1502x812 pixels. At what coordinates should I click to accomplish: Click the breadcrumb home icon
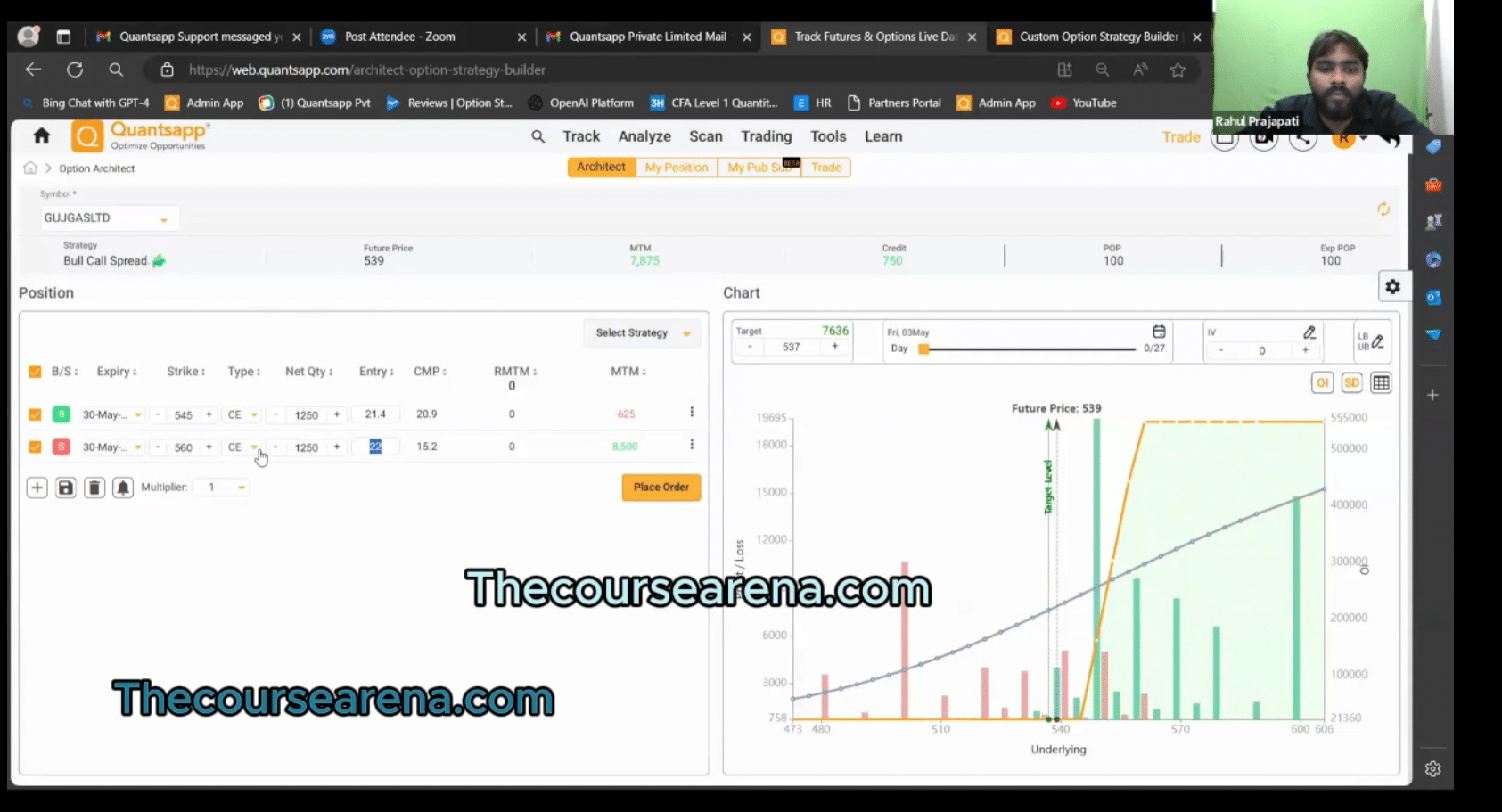[x=29, y=168]
